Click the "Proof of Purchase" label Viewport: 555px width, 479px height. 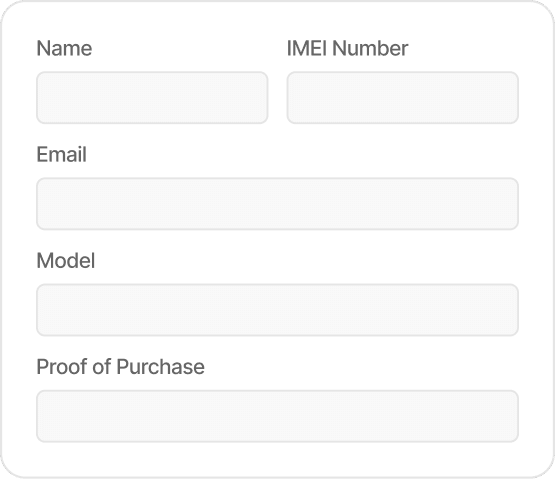[121, 367]
